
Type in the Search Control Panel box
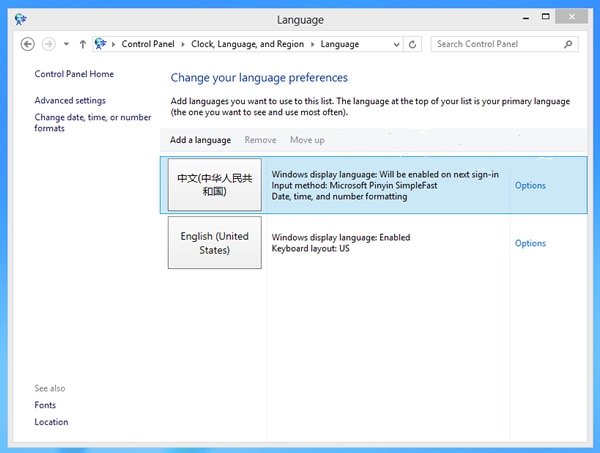[x=495, y=44]
